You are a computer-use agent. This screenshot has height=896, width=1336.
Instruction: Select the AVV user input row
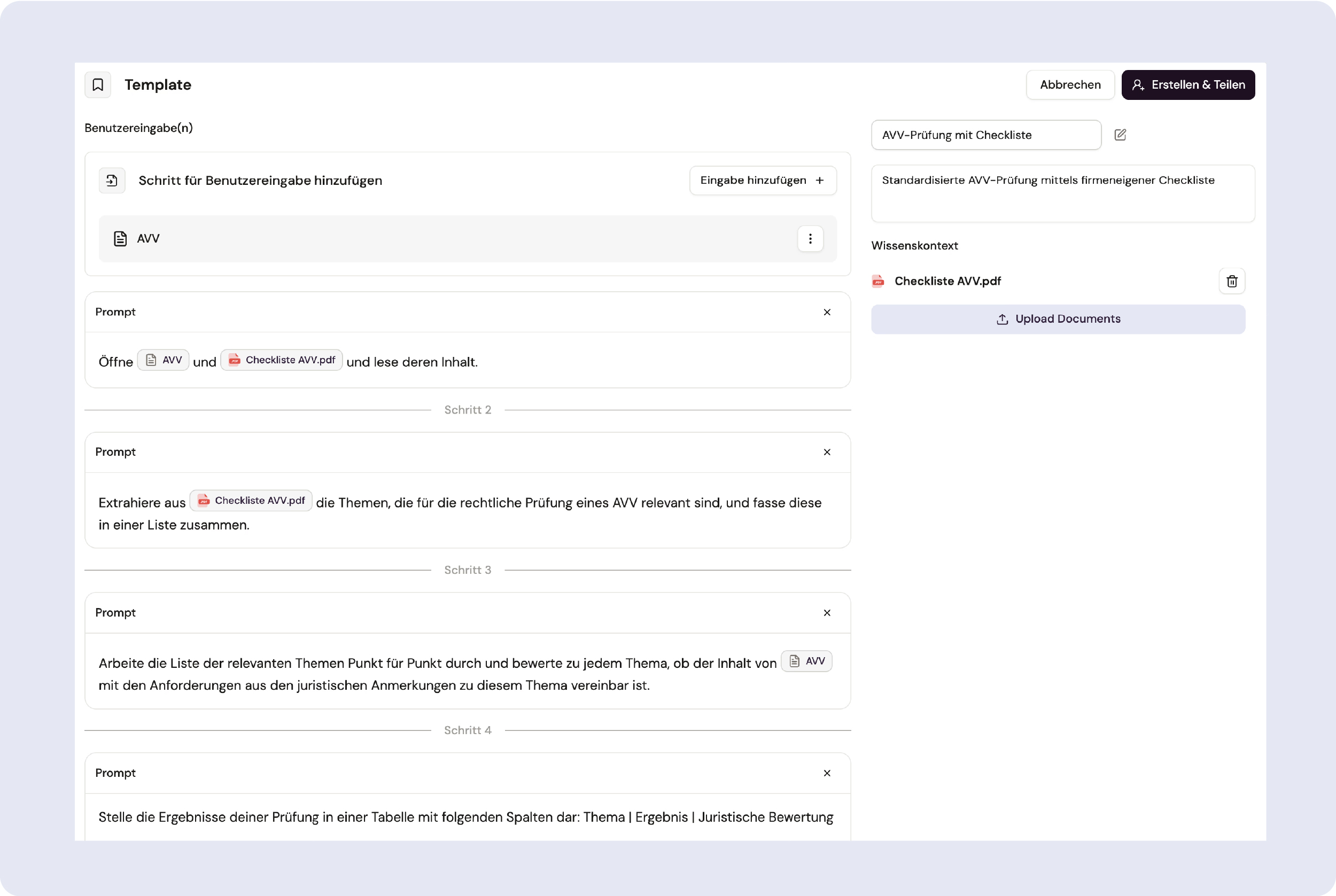point(468,239)
